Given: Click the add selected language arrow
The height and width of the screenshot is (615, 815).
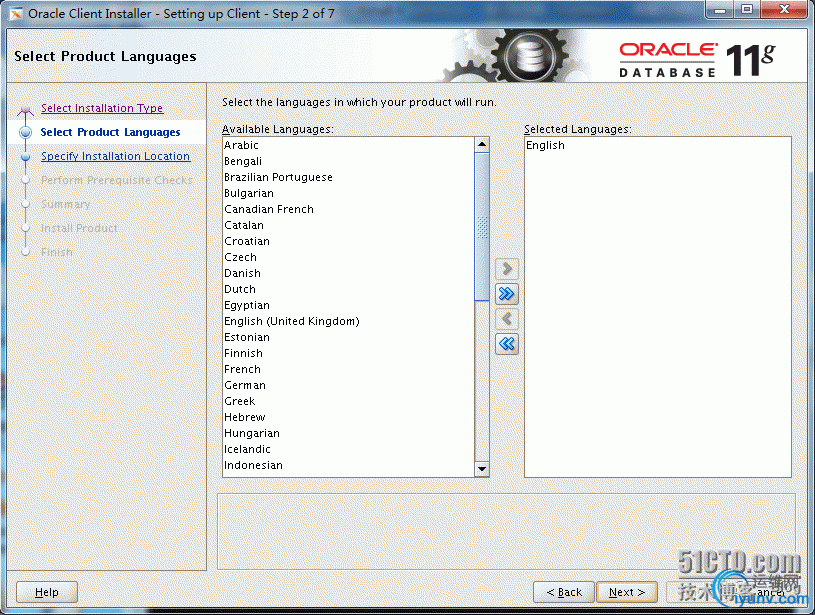Looking at the screenshot, I should click(507, 269).
